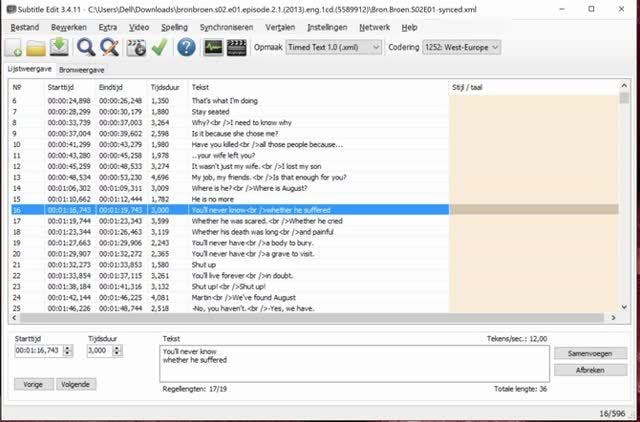
Task: Open the Spelling menu
Action: coord(174,27)
